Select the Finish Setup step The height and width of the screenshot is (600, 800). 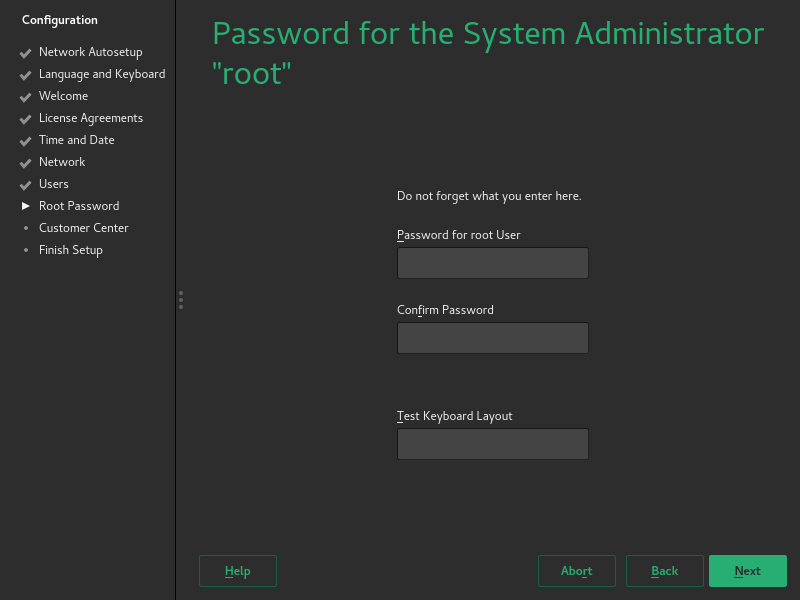70,250
